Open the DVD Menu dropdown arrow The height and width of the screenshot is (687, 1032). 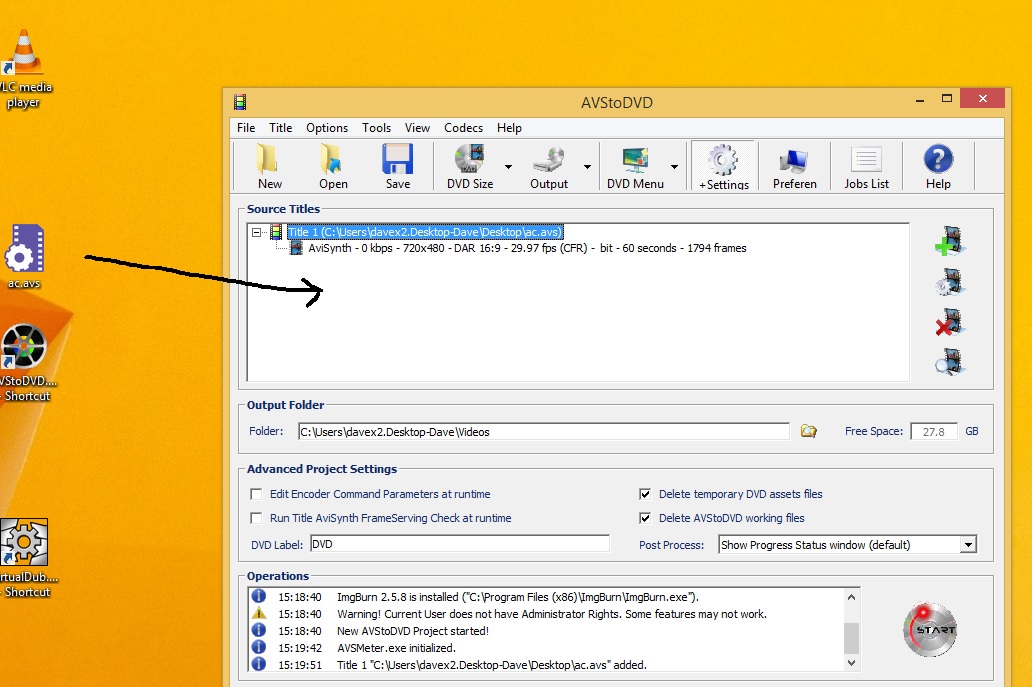click(x=674, y=166)
